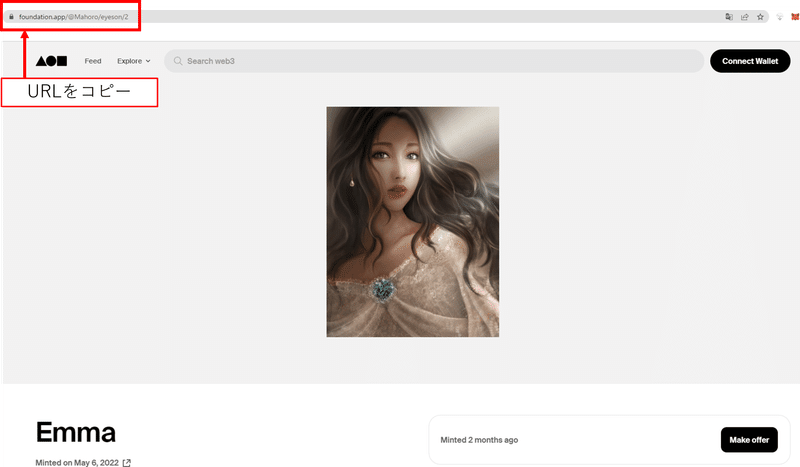Click the Emma title heading

pyautogui.click(x=76, y=432)
